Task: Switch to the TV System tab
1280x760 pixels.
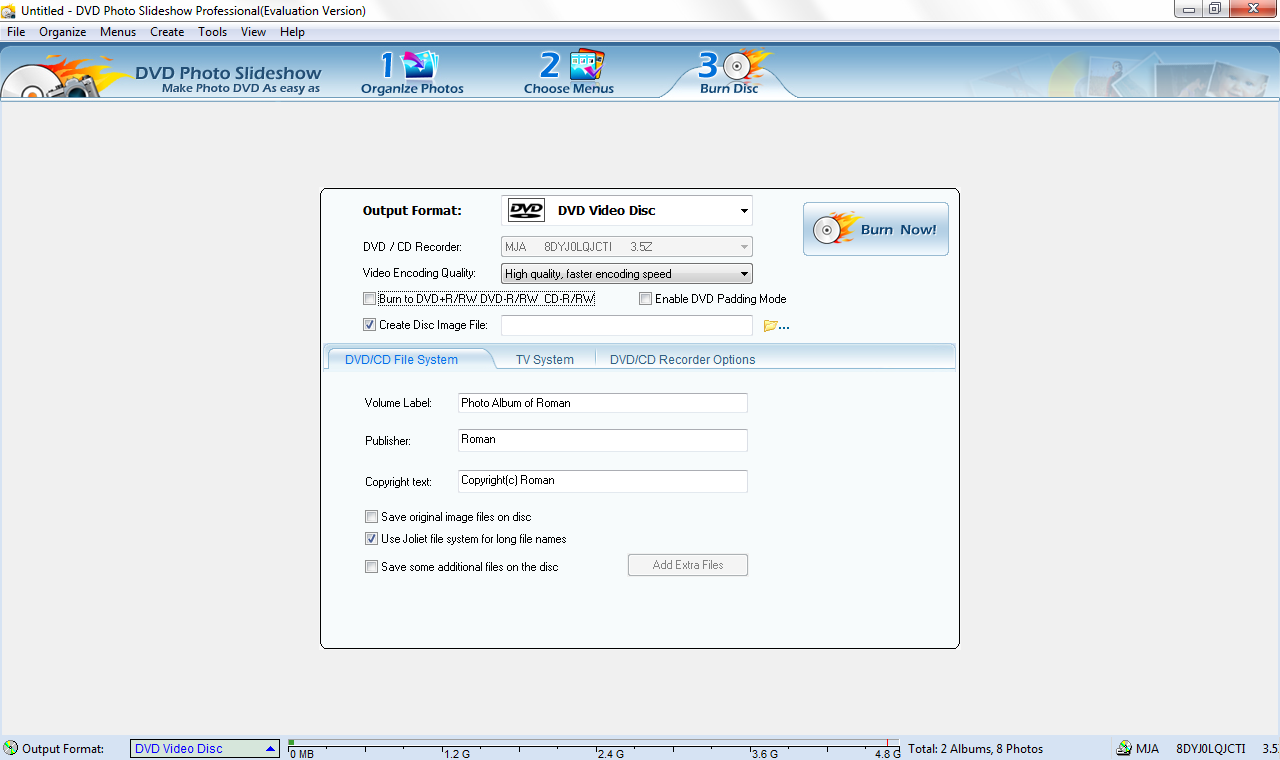Action: (x=545, y=359)
